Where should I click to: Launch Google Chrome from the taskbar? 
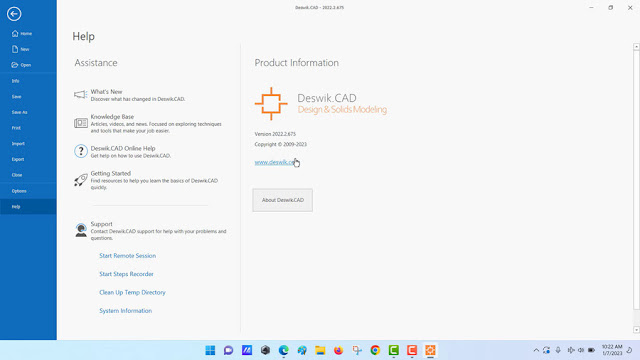[375, 350]
